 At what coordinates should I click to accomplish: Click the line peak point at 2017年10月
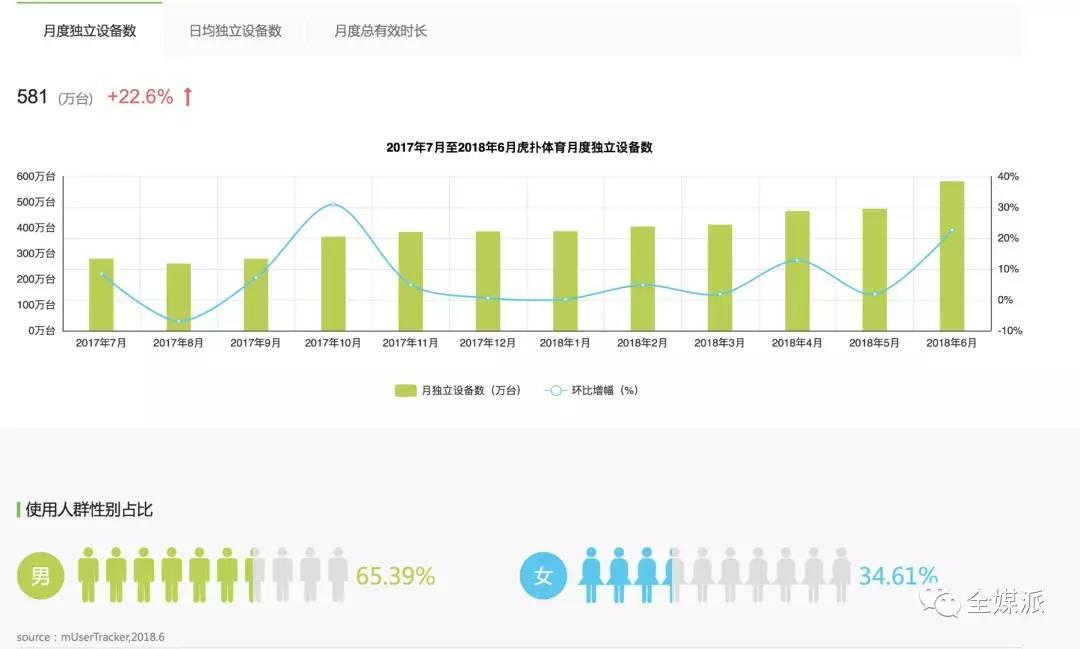[x=333, y=205]
